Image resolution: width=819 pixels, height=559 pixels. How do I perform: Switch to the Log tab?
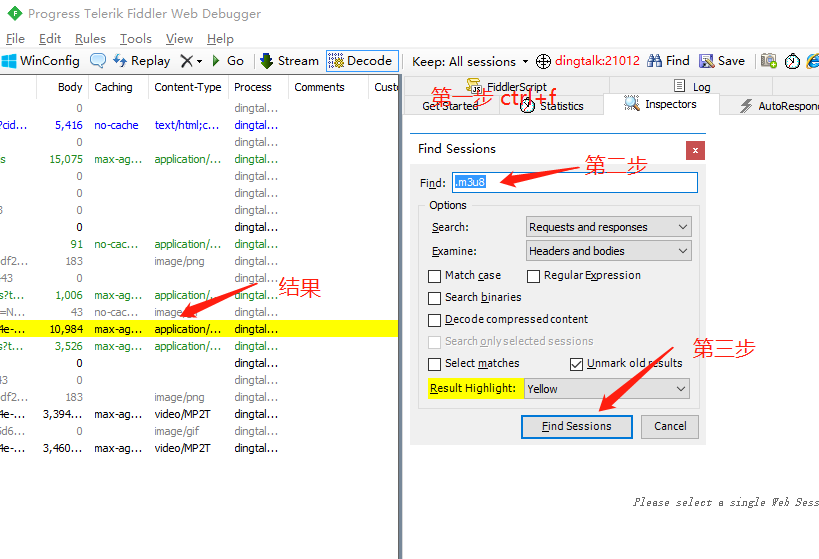coord(692,86)
